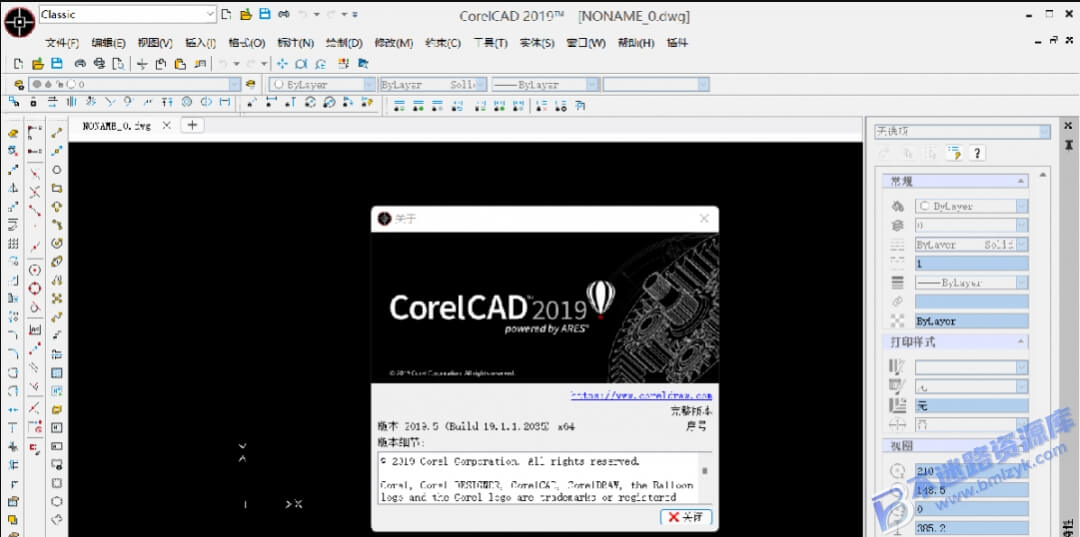Click the center snap circle icon

pyautogui.click(x=35, y=270)
